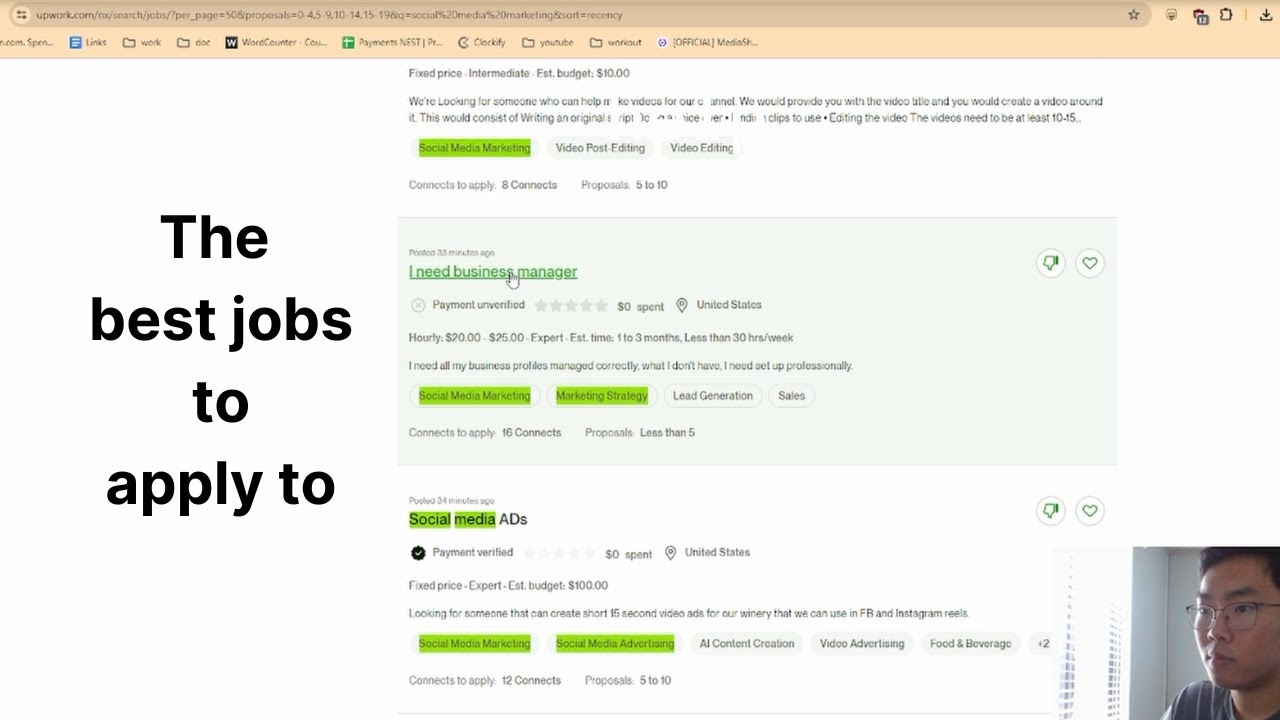Click the AI Content Creation tag

[x=746, y=644]
